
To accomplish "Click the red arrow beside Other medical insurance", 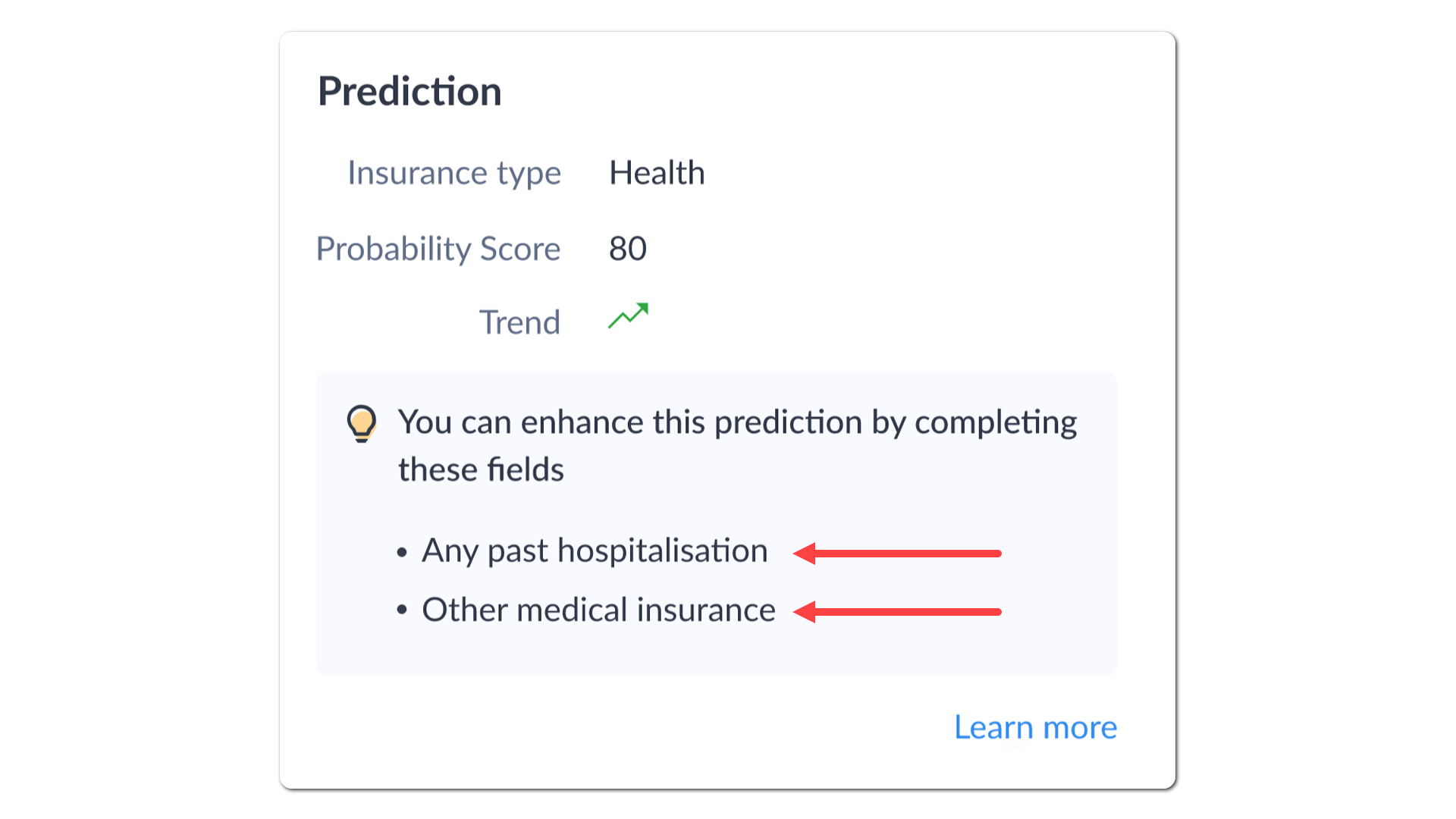I will pos(897,612).
